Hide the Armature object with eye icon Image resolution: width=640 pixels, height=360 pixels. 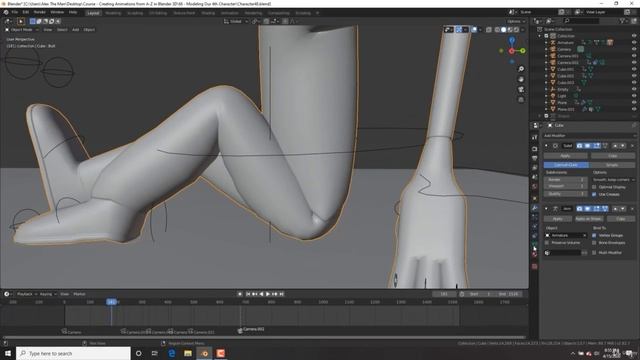click(634, 42)
